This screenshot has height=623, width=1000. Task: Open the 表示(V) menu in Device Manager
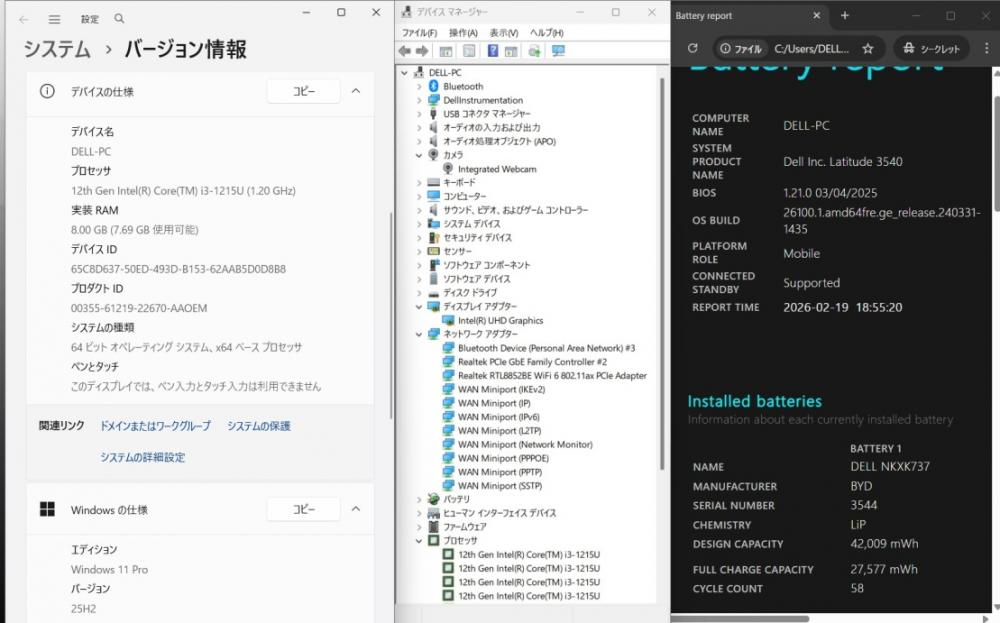click(x=504, y=33)
